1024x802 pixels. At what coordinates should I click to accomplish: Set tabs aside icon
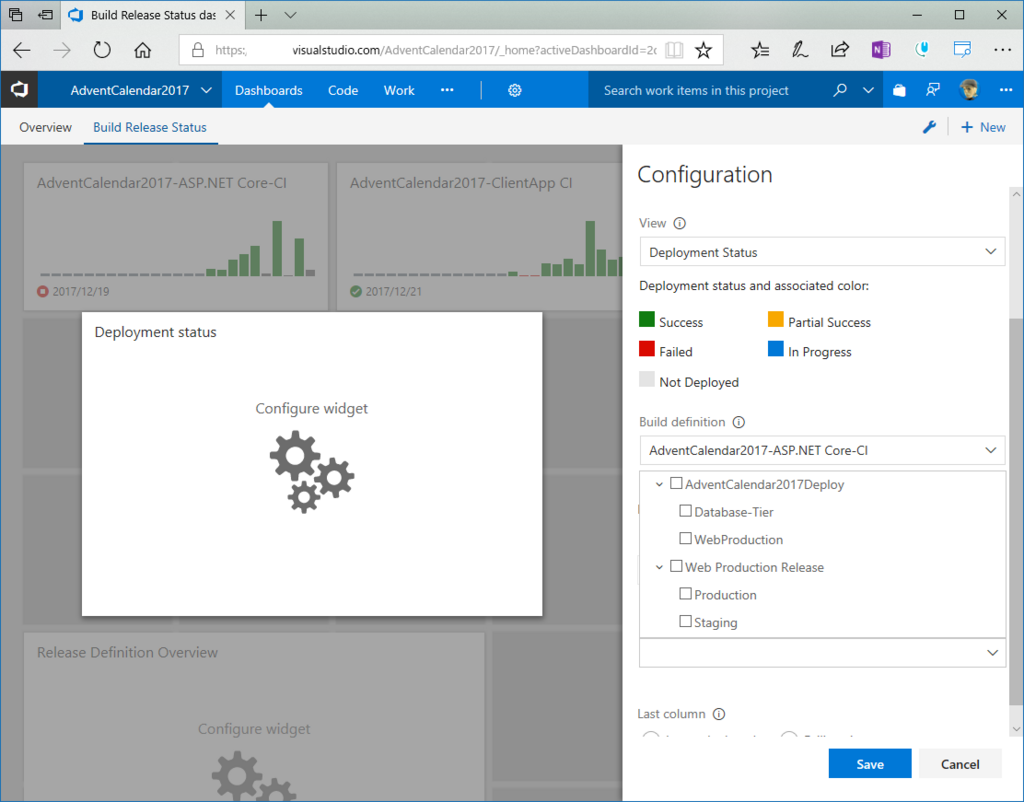click(x=45, y=15)
